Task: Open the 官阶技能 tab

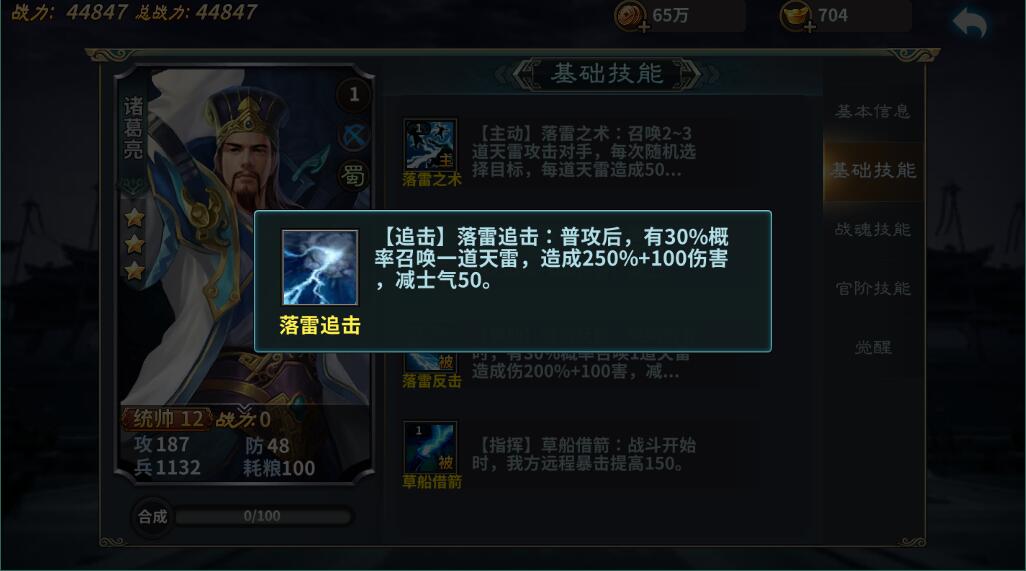Action: (x=872, y=288)
